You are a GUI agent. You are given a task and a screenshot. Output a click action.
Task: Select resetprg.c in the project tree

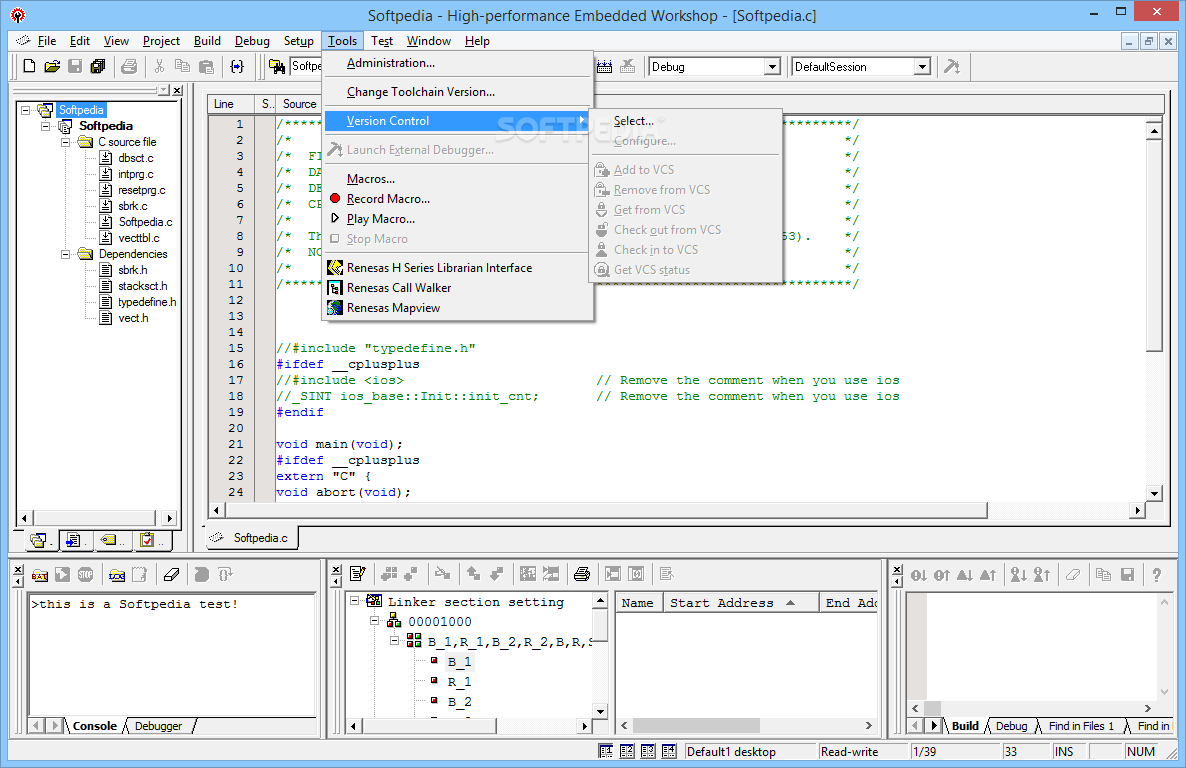[x=141, y=190]
